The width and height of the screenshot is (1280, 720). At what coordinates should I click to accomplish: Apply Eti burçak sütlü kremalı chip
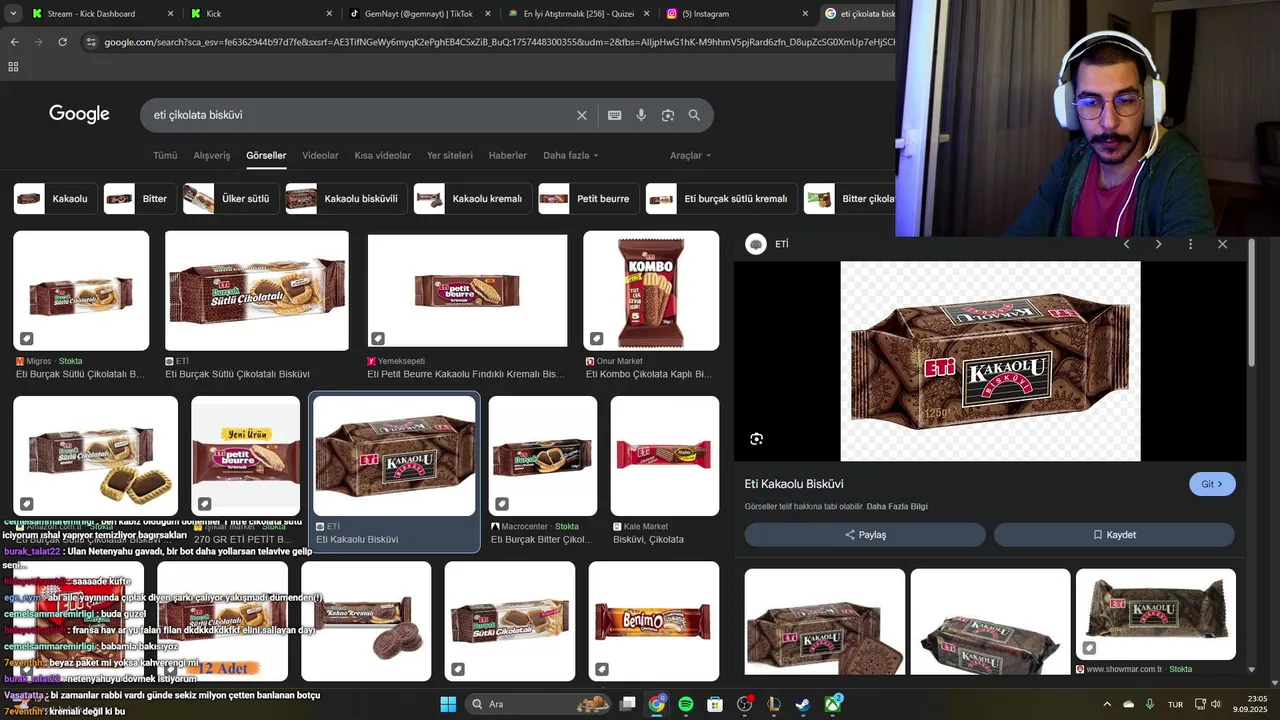click(721, 199)
